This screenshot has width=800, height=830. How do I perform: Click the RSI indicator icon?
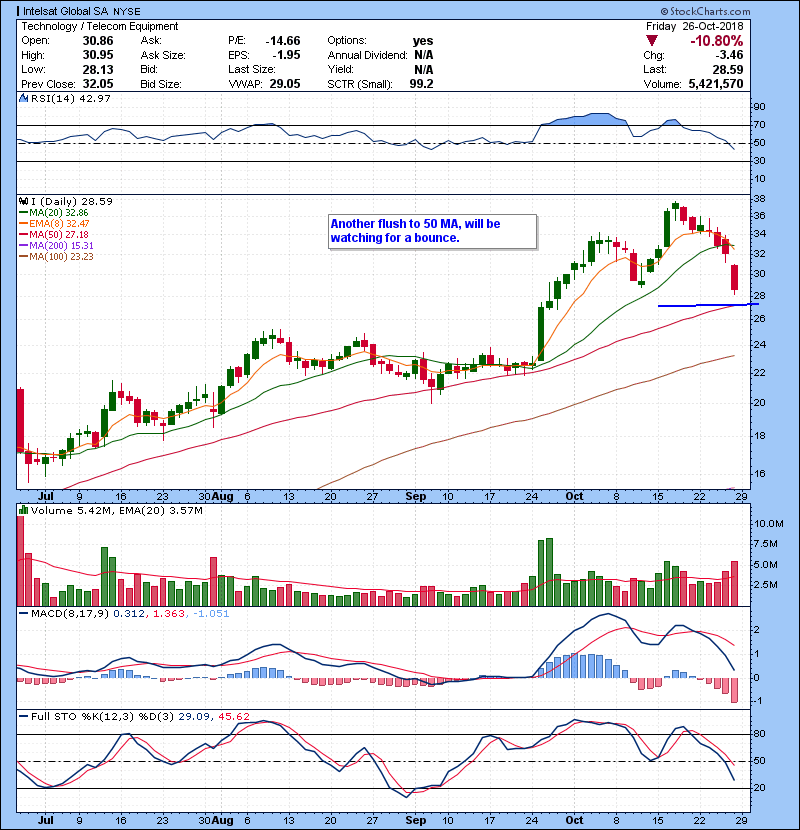[x=23, y=98]
